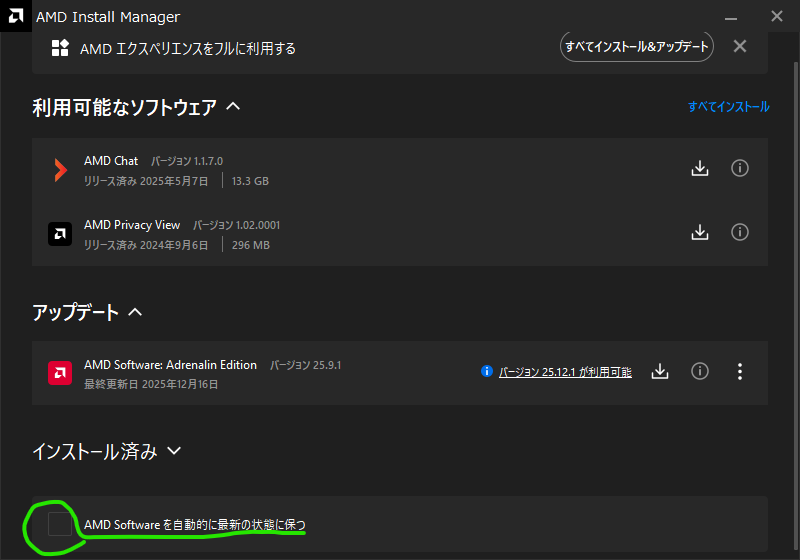Screen dimensions: 800x560
Task: Expand the インストール済み section
Action: point(174,451)
